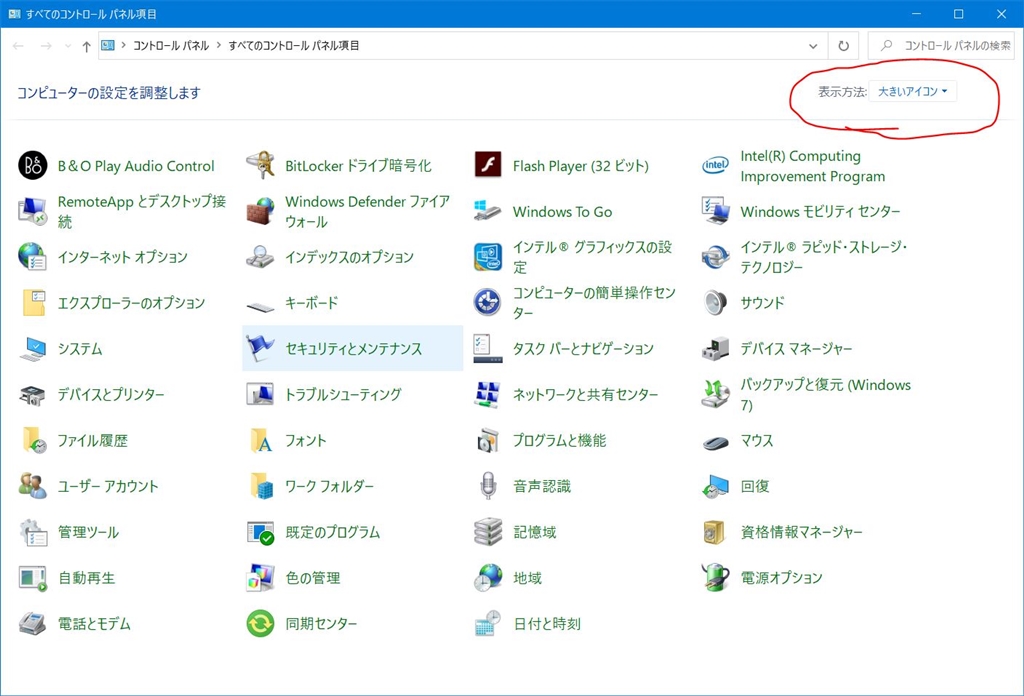The width and height of the screenshot is (1024, 696).
Task: Click the refresh button beside address bar
Action: point(844,46)
